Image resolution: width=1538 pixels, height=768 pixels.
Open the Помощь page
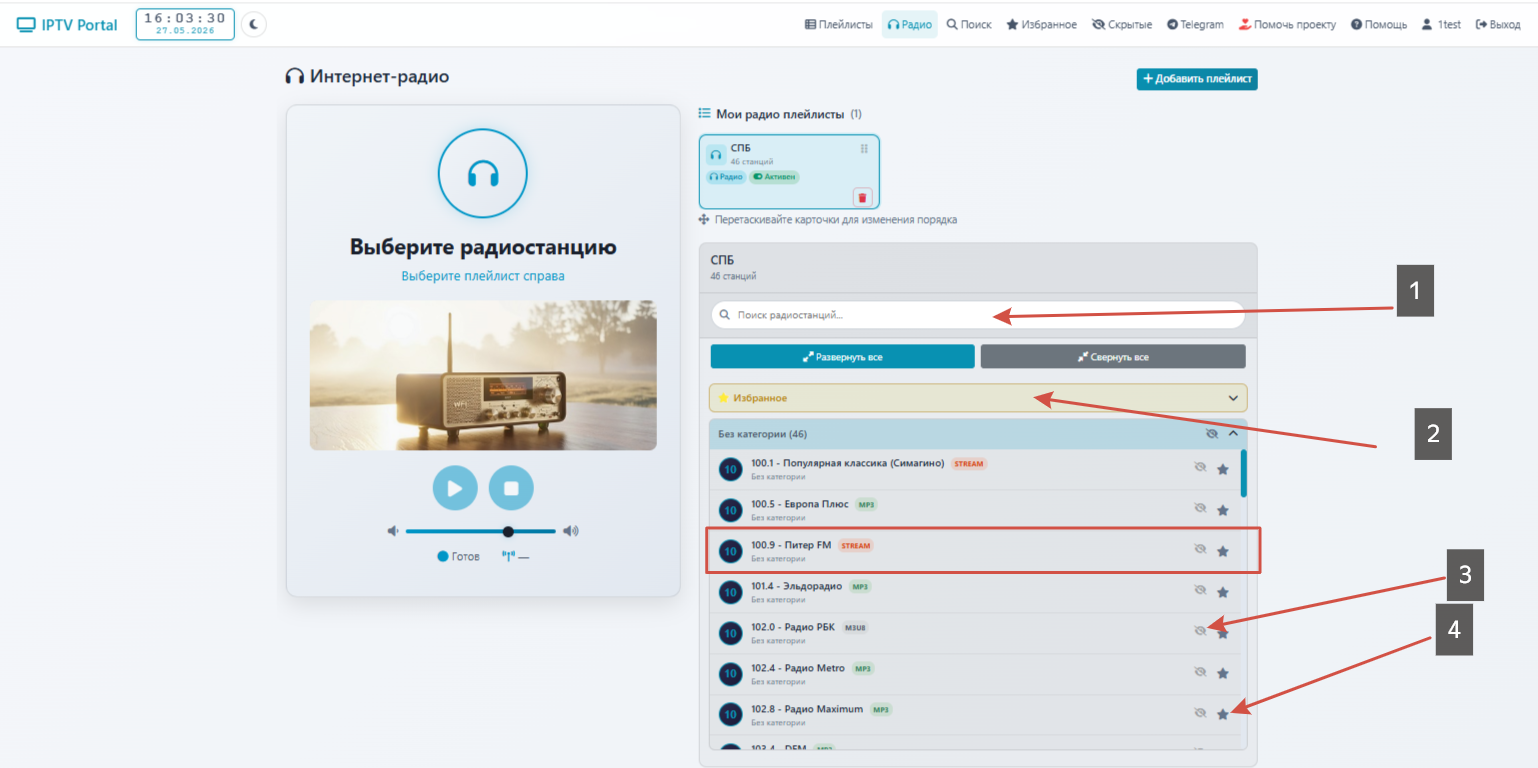pos(1379,25)
